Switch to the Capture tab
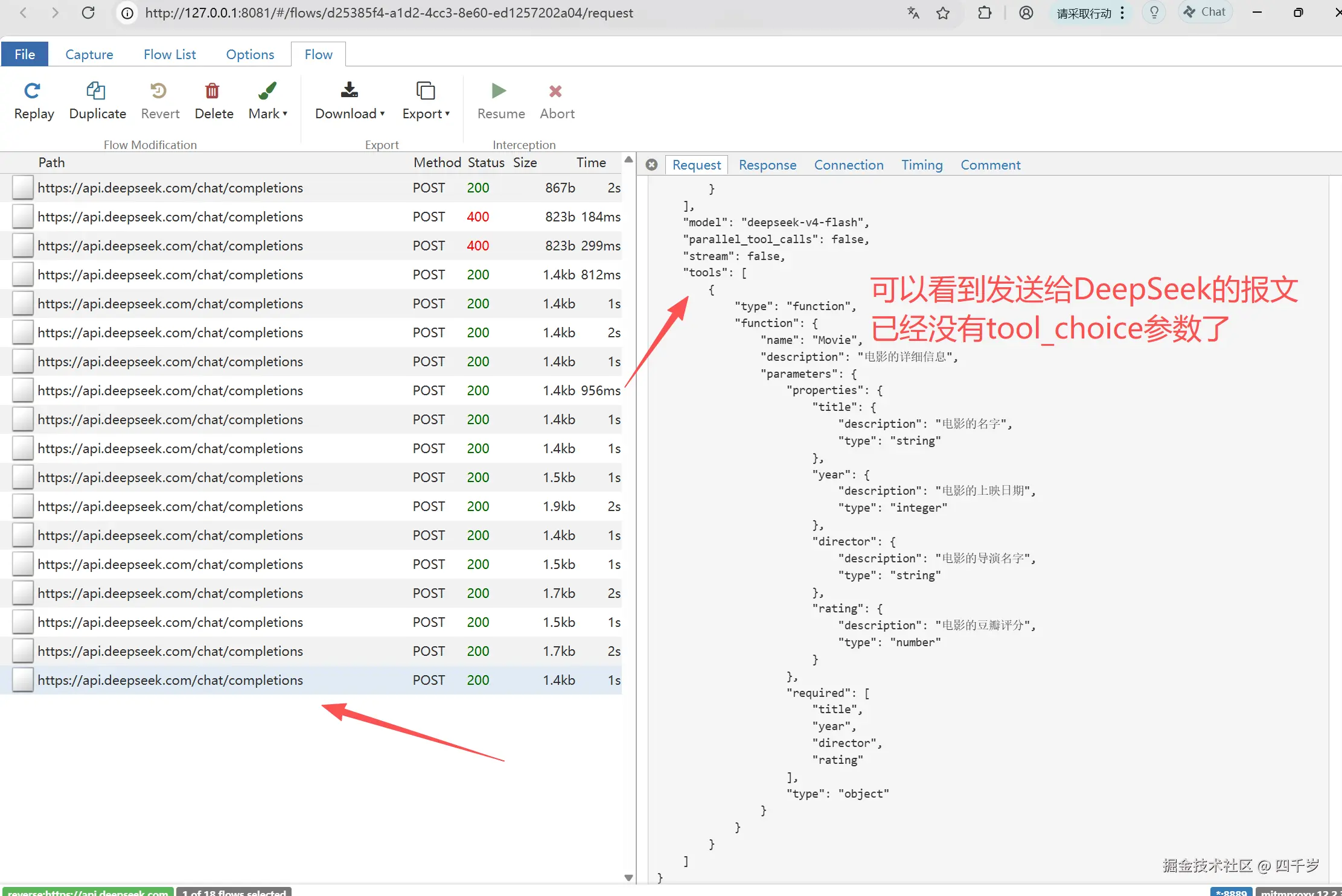The height and width of the screenshot is (896, 1342). coord(89,54)
